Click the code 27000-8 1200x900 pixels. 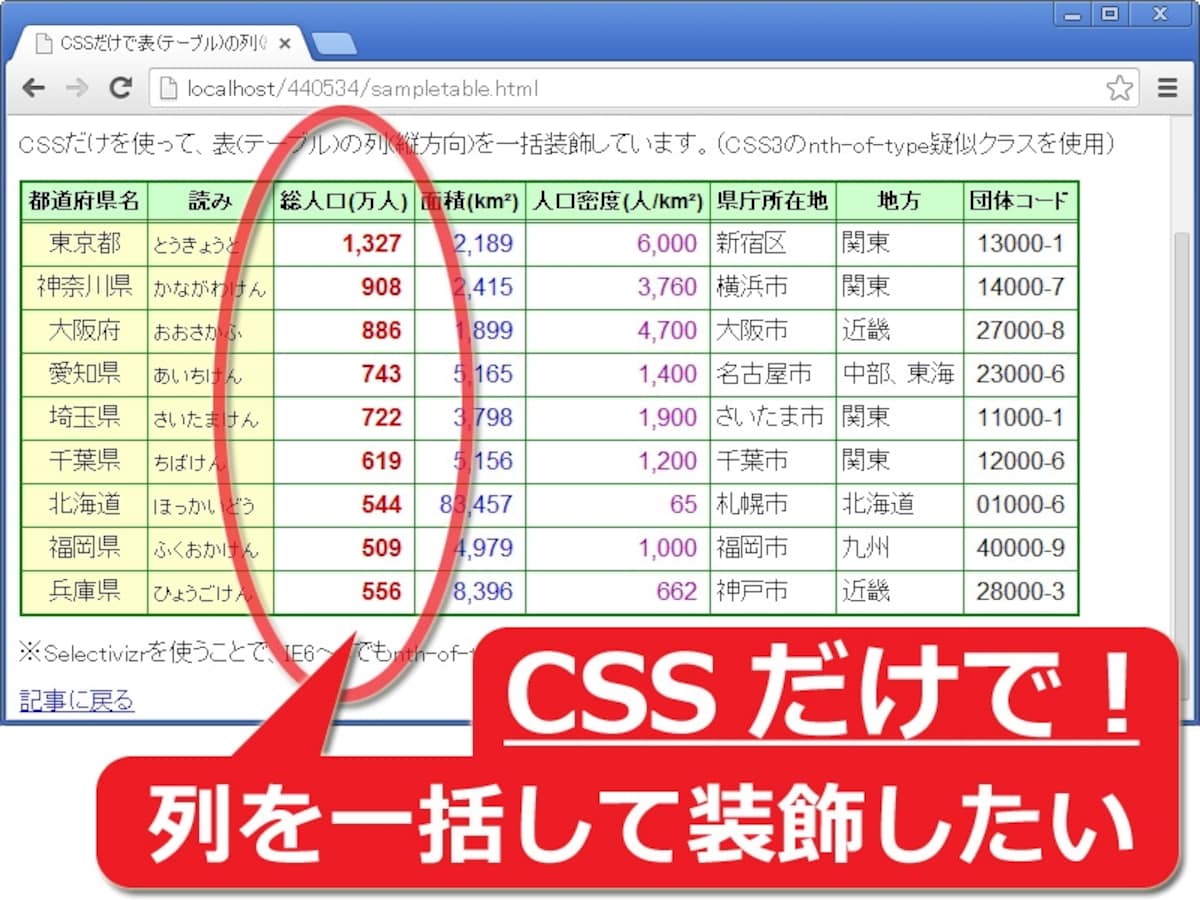1021,330
